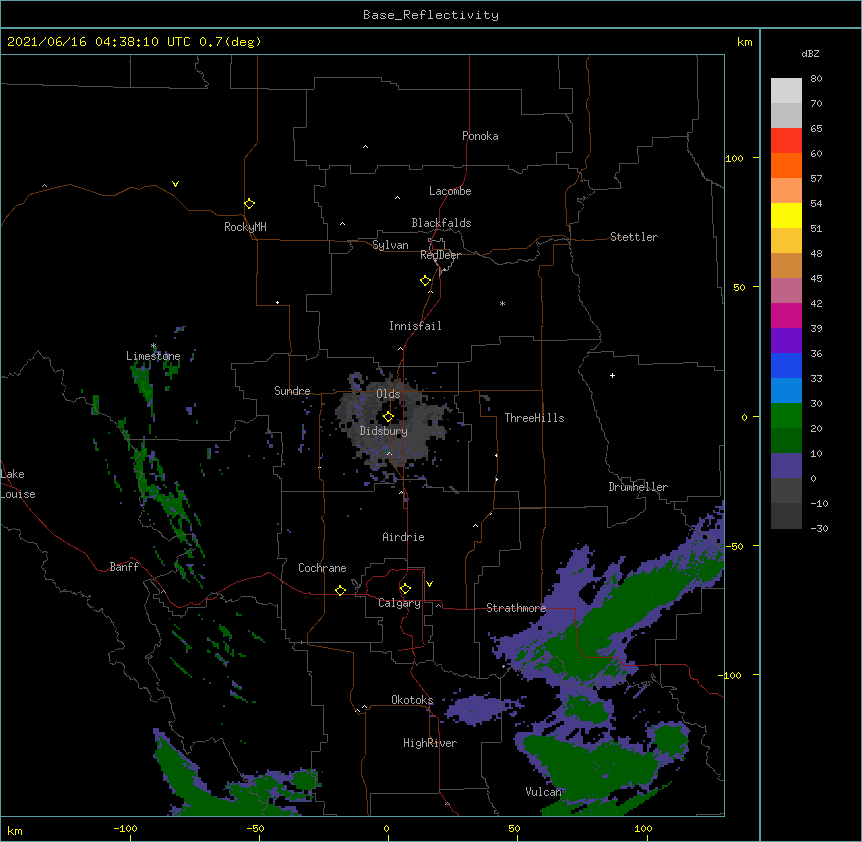
Task: Pick the royal blue legend swatch above 33
Action: (786, 365)
